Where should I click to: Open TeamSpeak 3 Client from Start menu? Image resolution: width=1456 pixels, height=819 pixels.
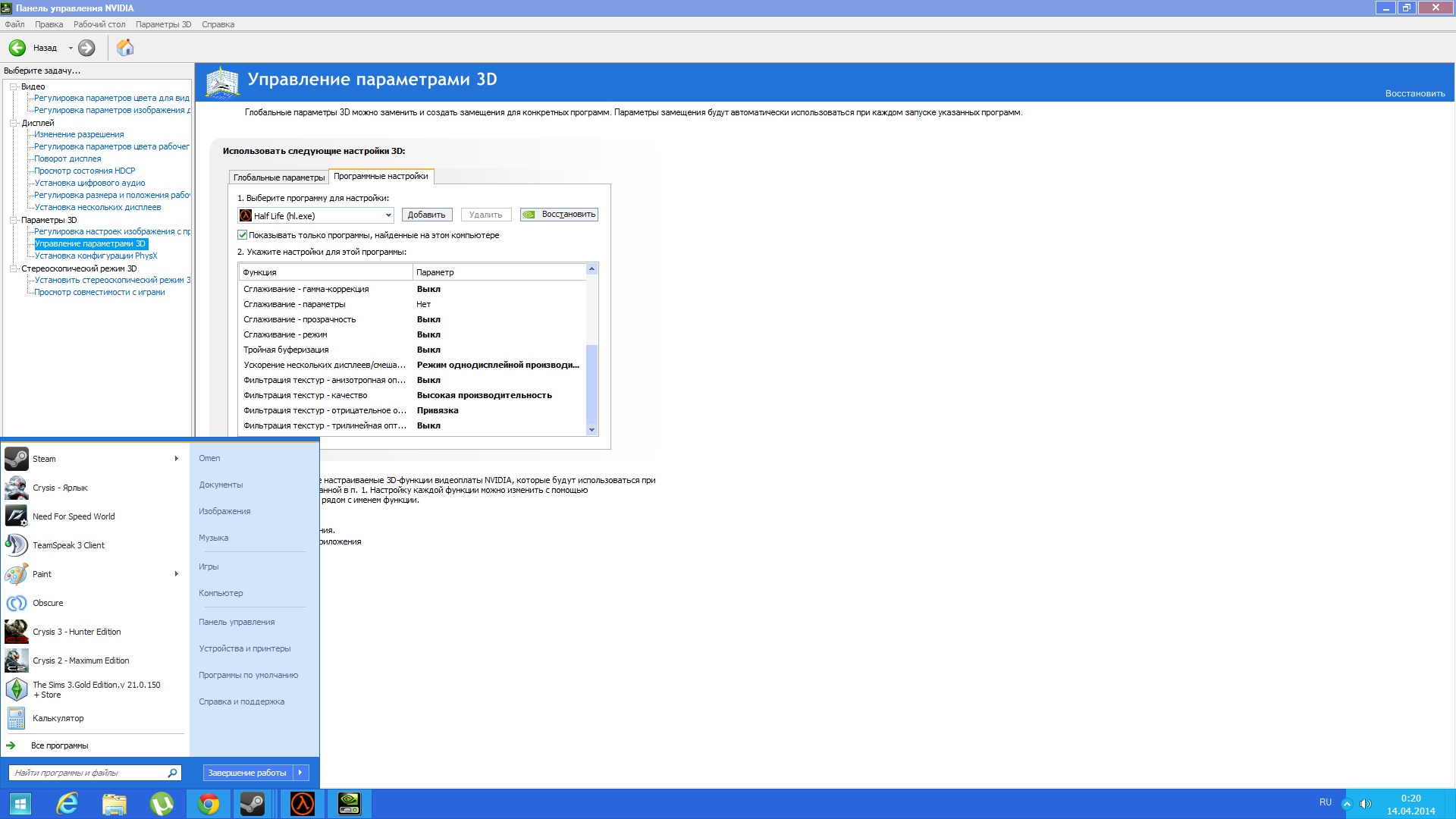[68, 545]
